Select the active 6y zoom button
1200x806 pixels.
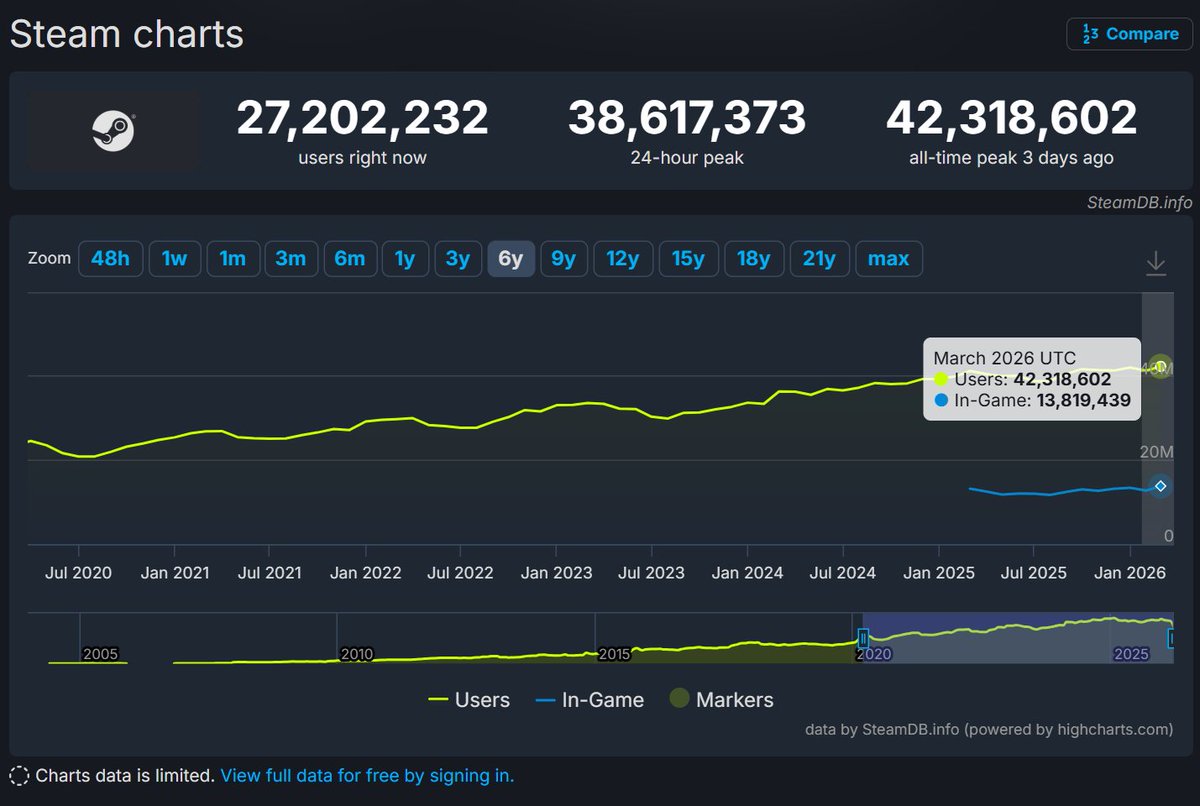pyautogui.click(x=511, y=259)
